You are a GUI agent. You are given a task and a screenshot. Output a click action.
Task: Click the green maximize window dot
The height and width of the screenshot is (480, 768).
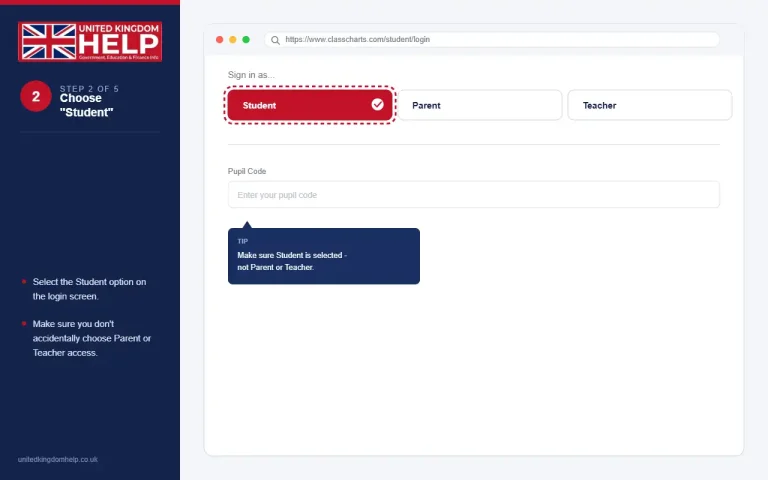(246, 40)
